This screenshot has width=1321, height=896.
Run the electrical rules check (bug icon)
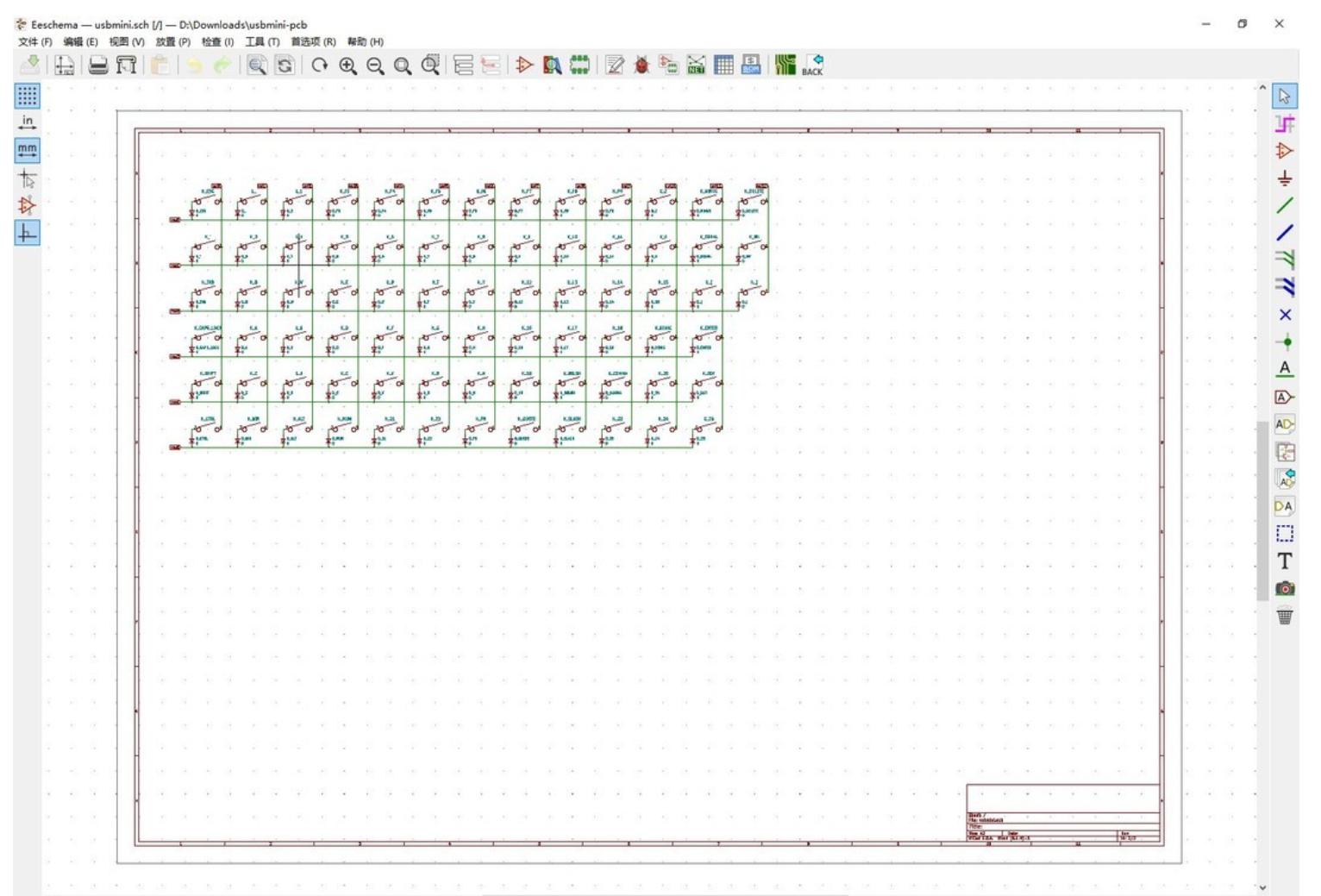[x=642, y=66]
